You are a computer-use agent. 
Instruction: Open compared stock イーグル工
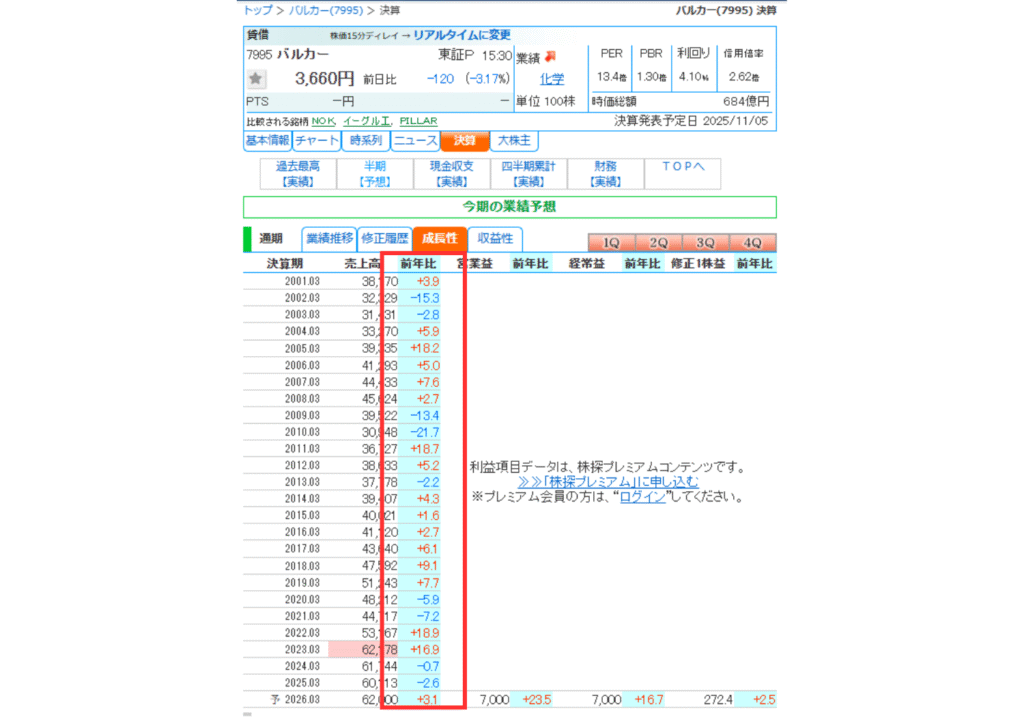tap(362, 121)
